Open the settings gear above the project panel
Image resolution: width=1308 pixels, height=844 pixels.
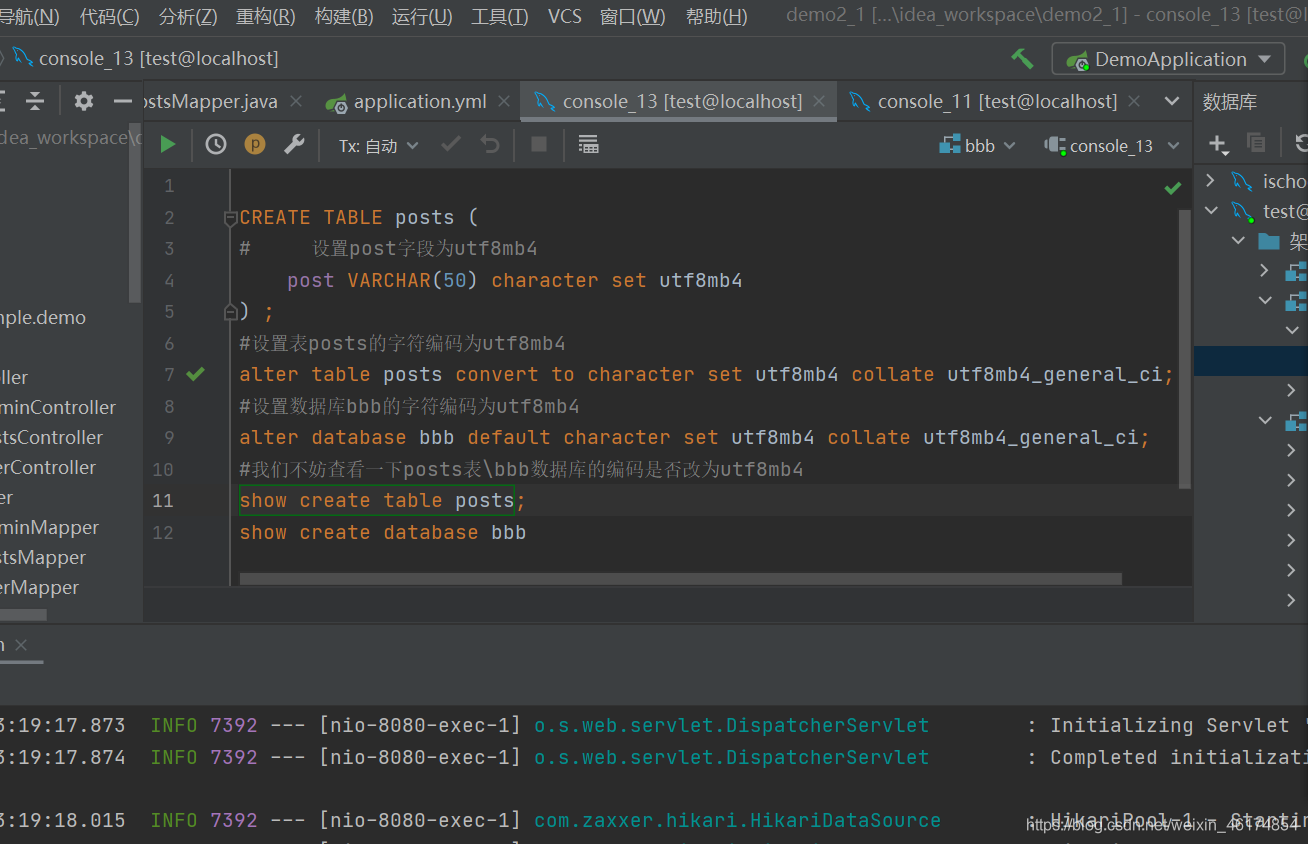(83, 100)
